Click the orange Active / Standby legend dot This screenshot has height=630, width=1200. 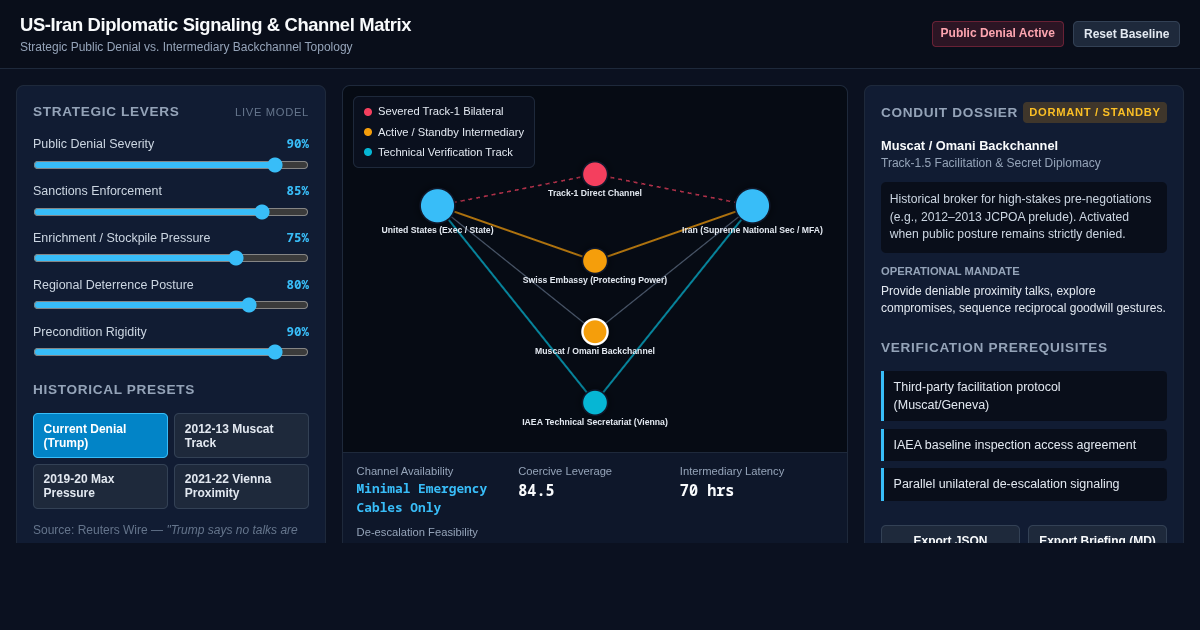368,132
